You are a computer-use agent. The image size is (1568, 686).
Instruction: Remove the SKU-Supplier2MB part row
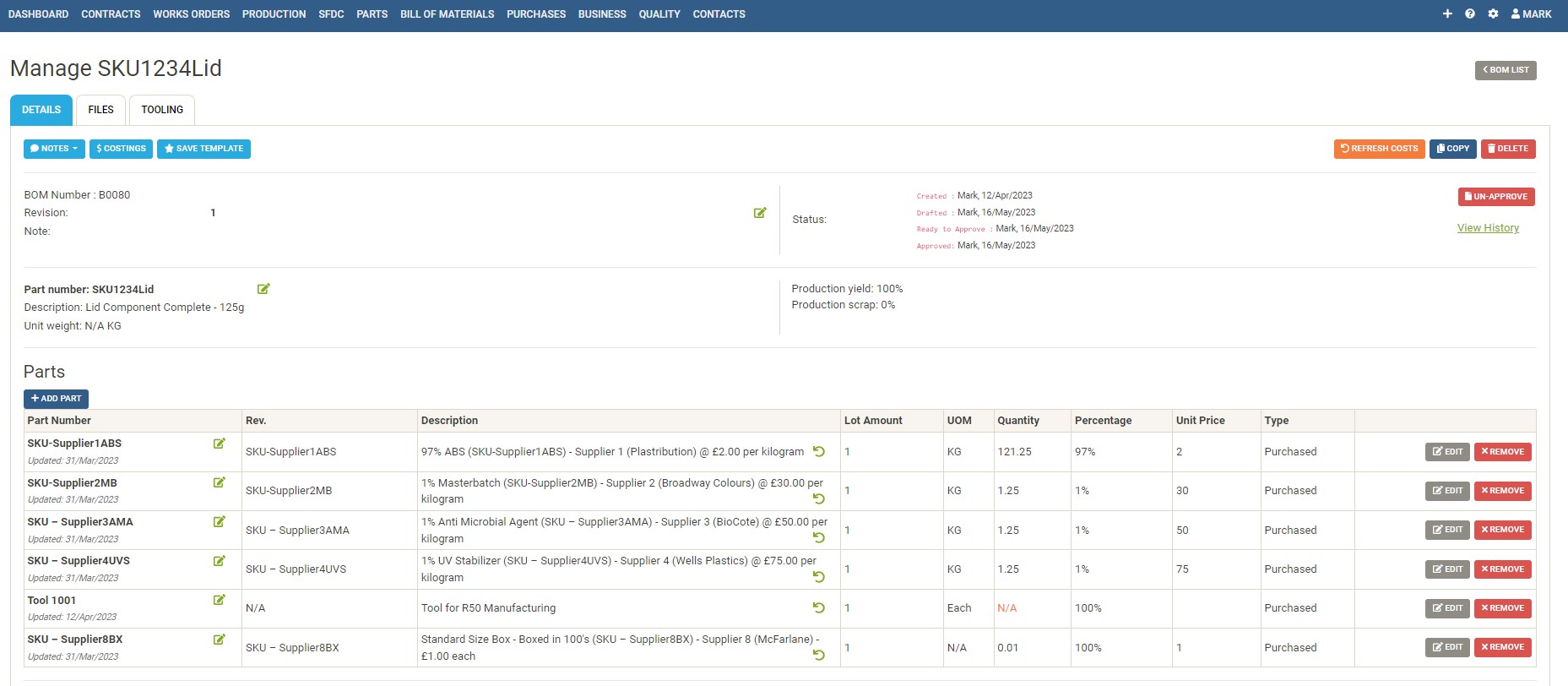pos(1502,491)
